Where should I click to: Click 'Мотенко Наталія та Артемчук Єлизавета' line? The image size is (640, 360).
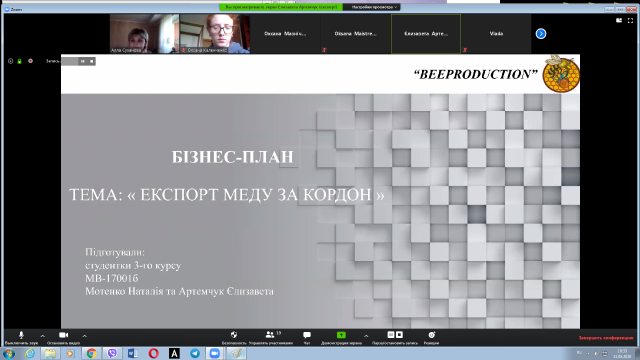point(180,291)
